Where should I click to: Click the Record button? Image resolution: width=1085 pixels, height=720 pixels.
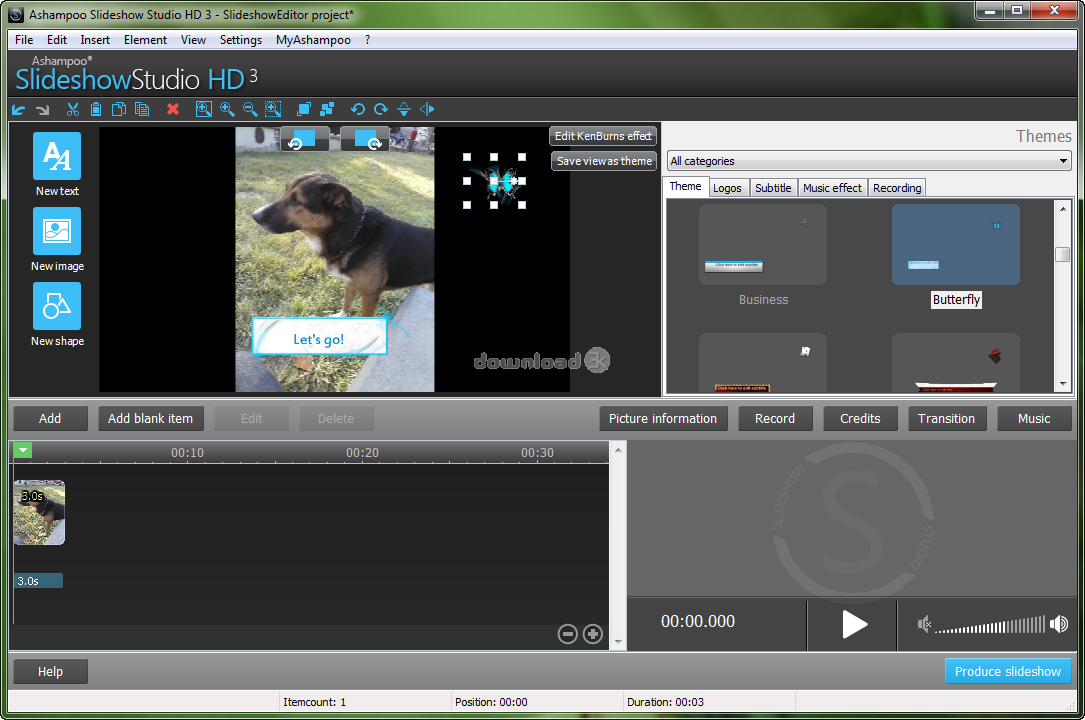point(775,418)
